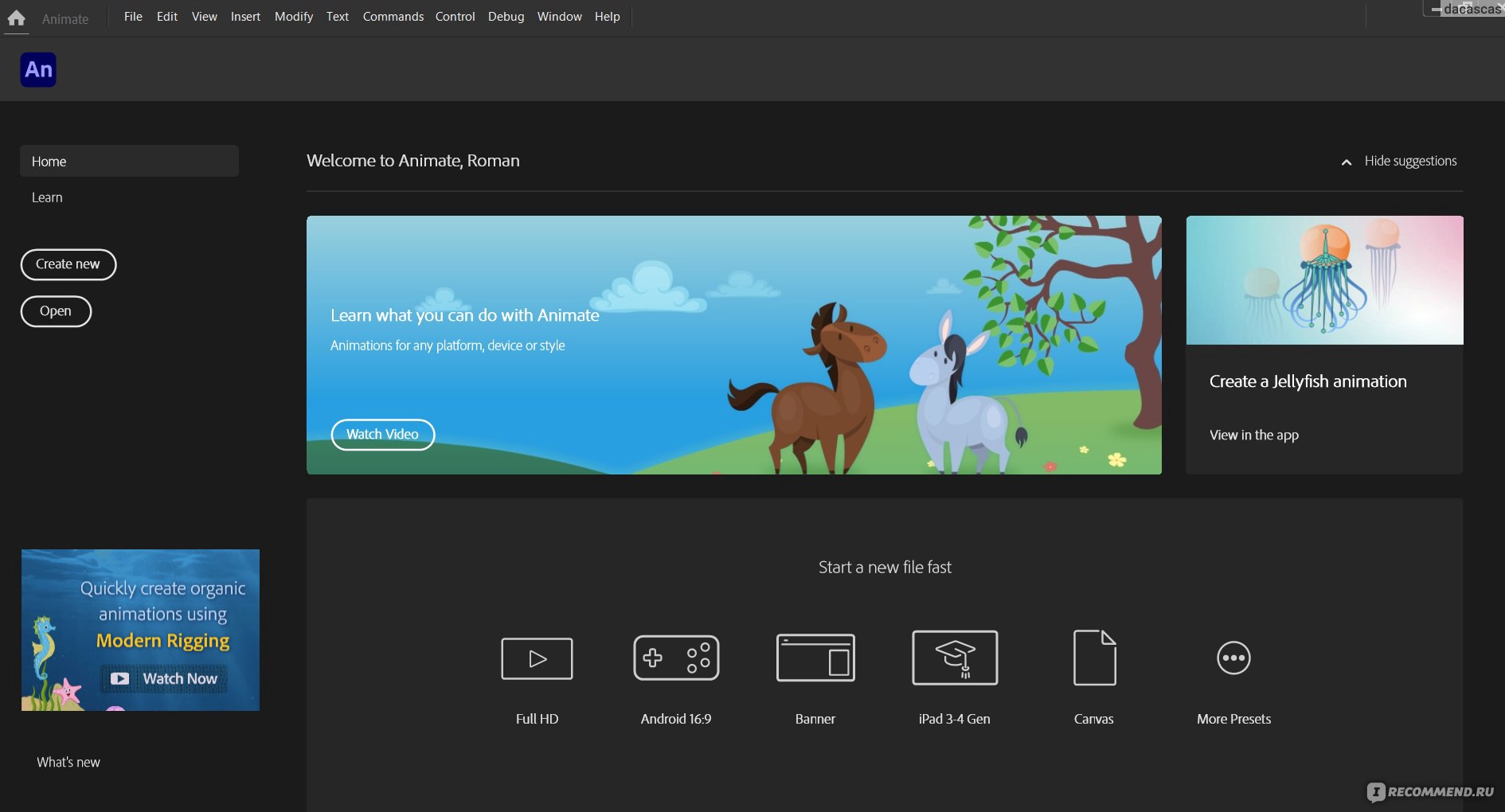
Task: Open the Text menu
Action: pyautogui.click(x=338, y=17)
